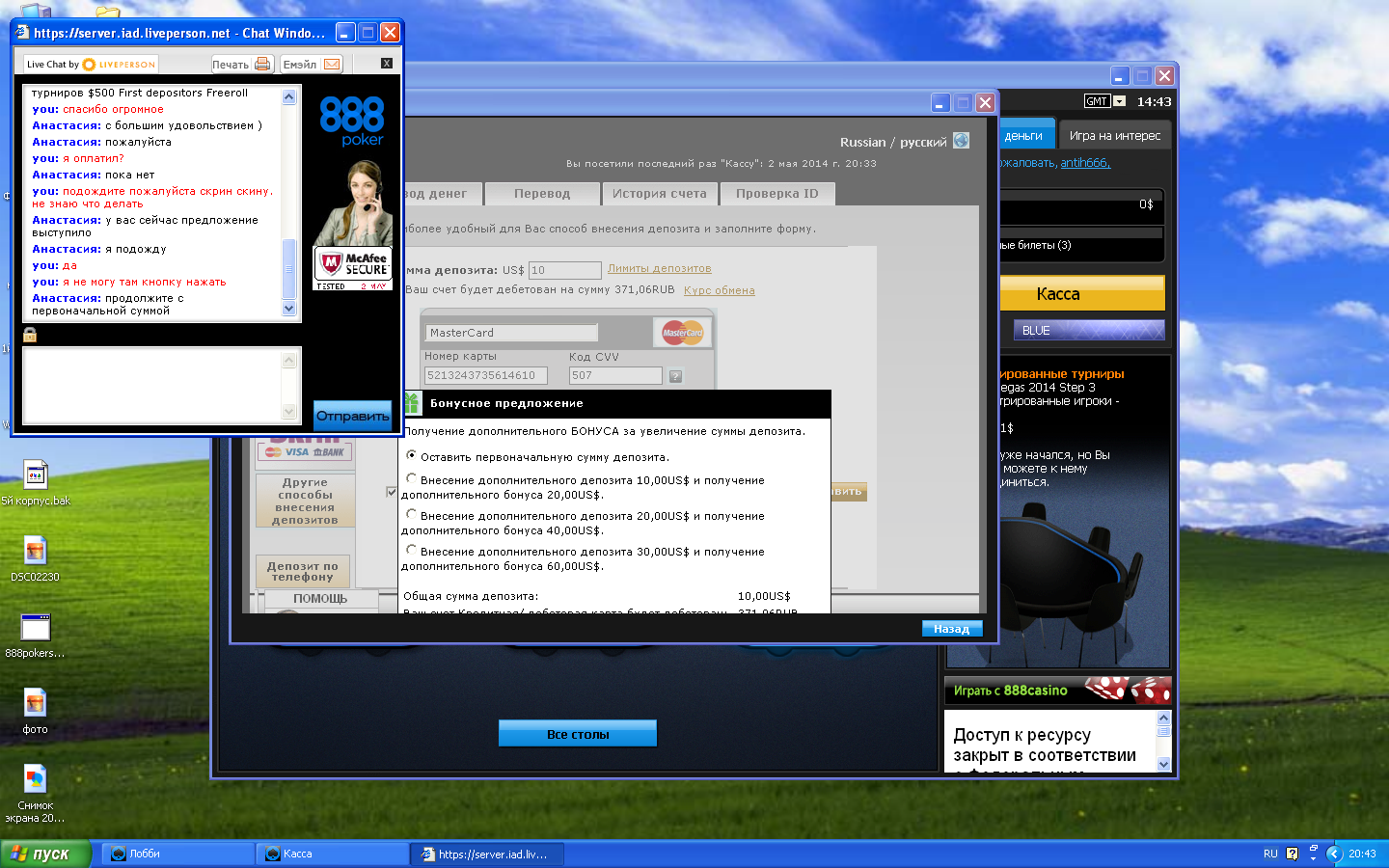The width and height of the screenshot is (1389, 868).
Task: Open Другие способы внесения депозитов
Action: (x=305, y=501)
